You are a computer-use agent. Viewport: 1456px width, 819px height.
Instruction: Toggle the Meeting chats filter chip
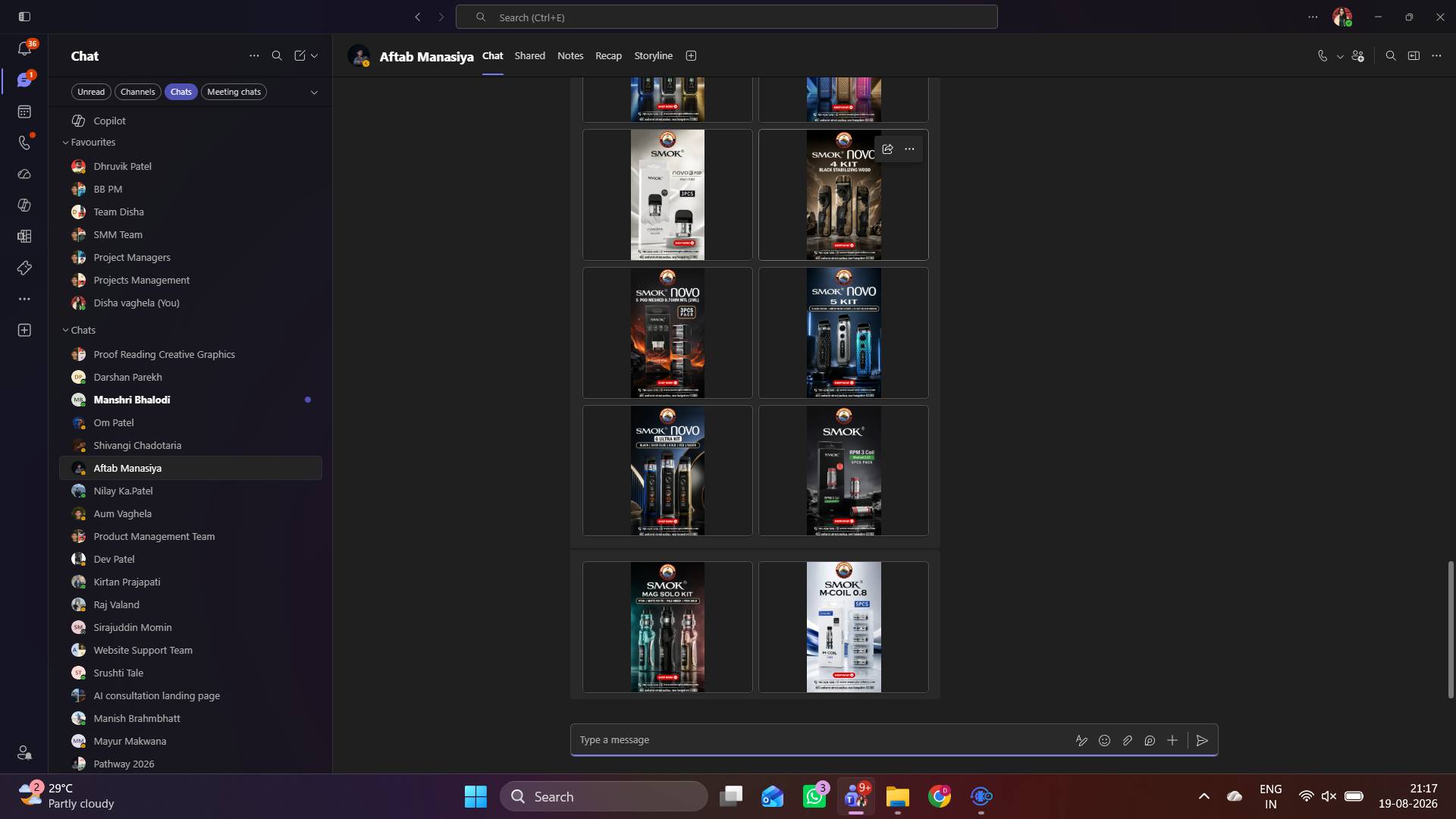click(234, 92)
